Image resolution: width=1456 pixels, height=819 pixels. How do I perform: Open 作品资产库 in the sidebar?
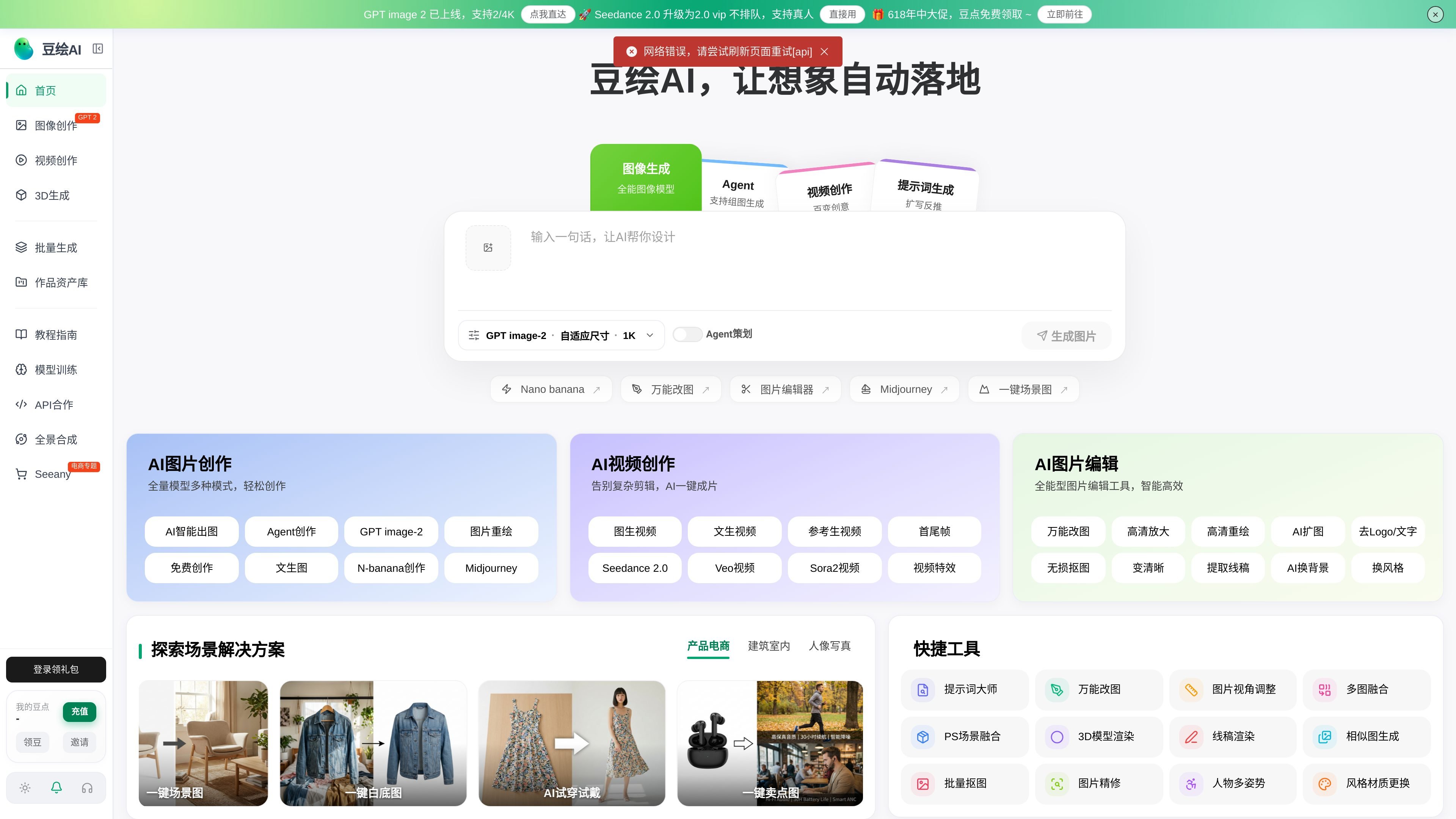tap(56, 282)
